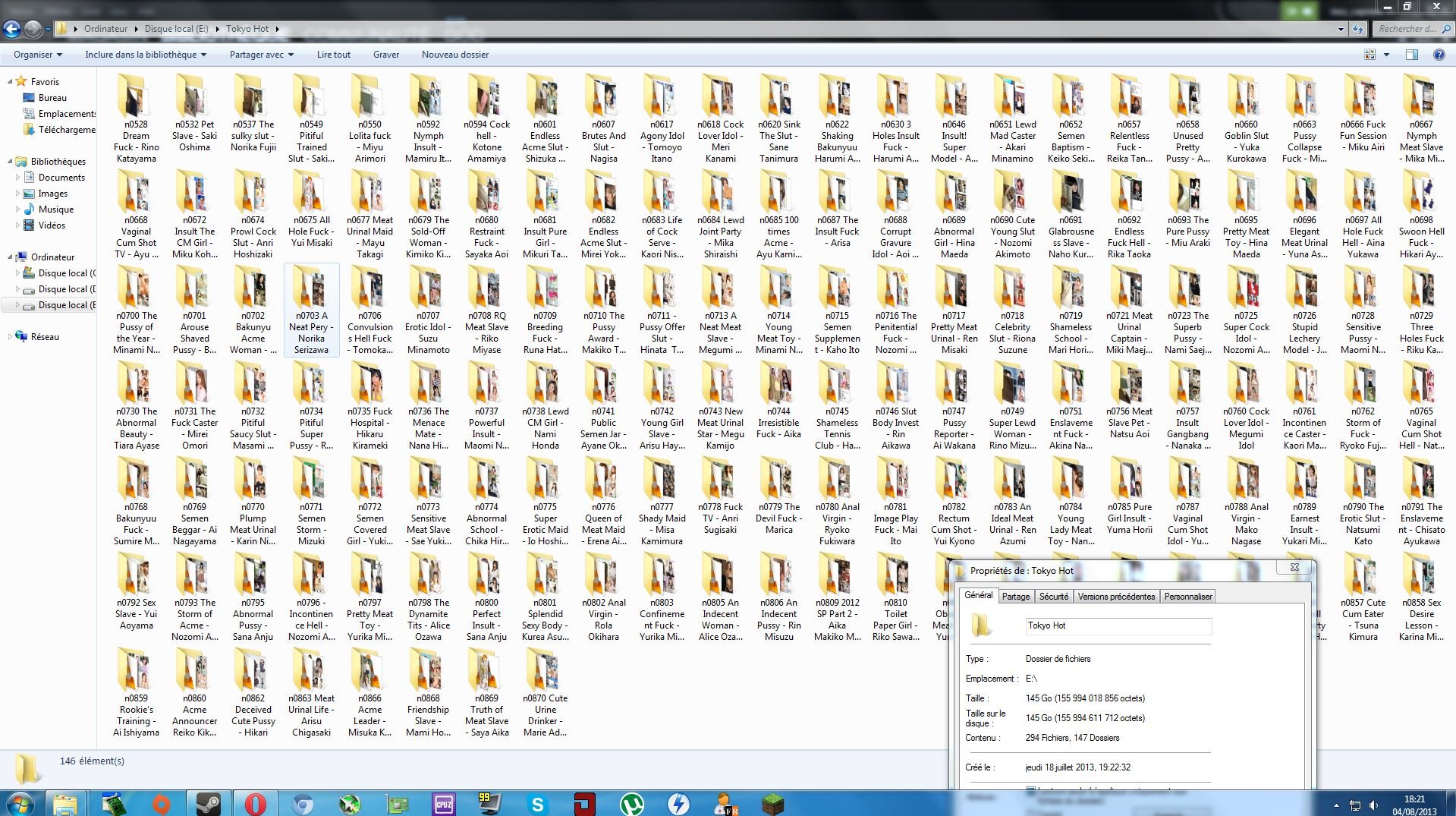Open 'Inclure dans la bibliothèque' dropdown

tap(145, 55)
